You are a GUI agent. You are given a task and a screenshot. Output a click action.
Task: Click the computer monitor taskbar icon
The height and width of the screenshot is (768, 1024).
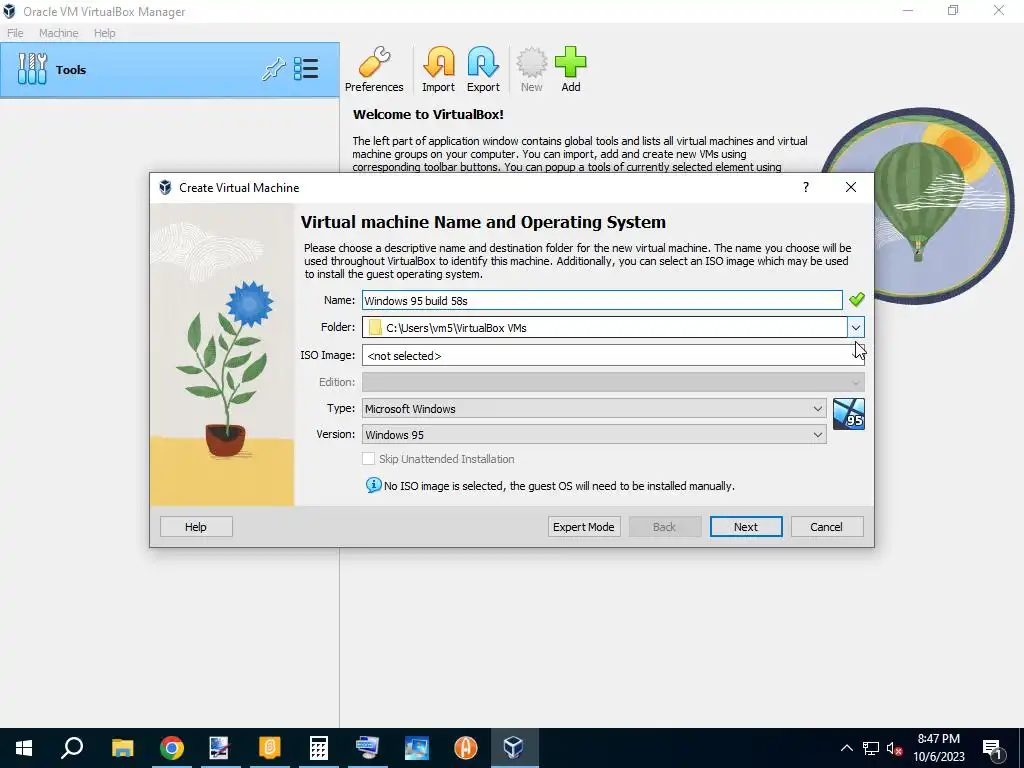point(367,748)
